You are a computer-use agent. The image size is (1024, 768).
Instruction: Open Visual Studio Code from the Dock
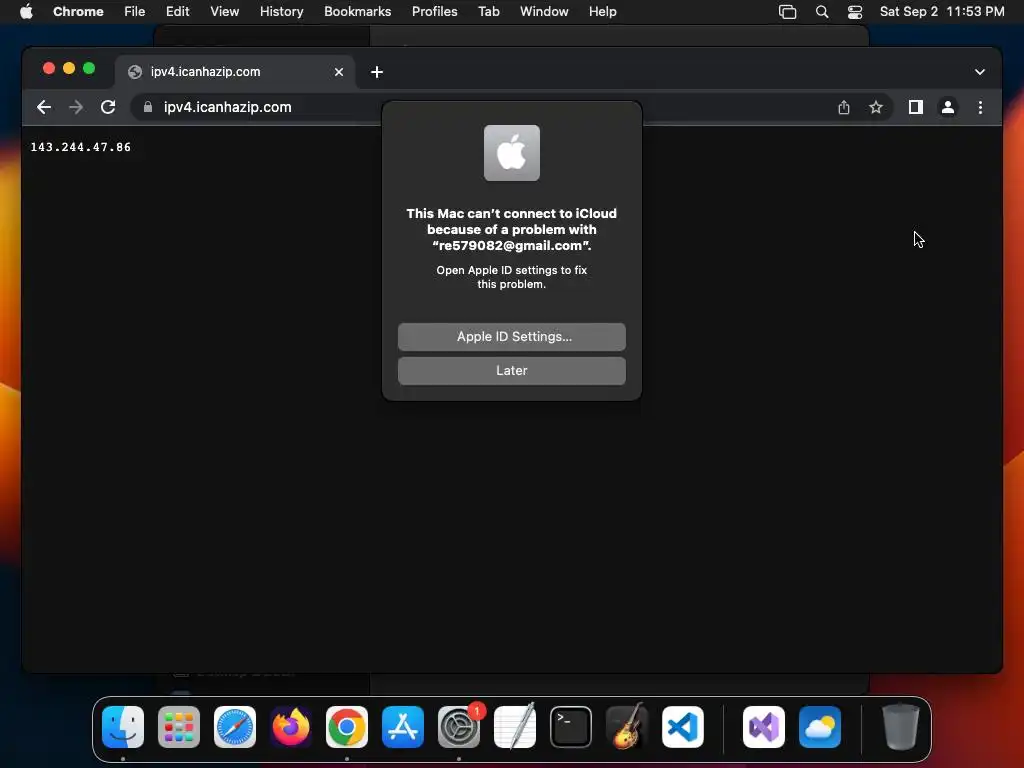coord(682,727)
